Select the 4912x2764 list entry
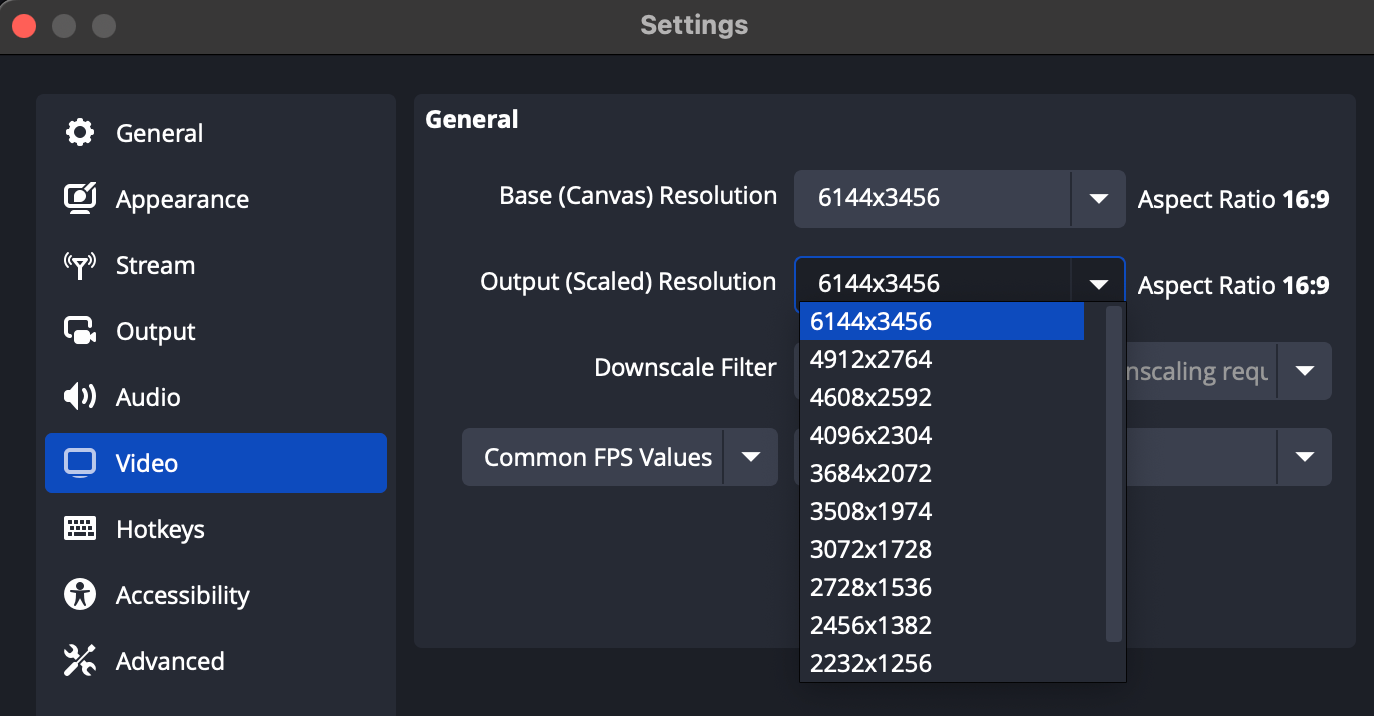Image resolution: width=1374 pixels, height=716 pixels. click(871, 359)
